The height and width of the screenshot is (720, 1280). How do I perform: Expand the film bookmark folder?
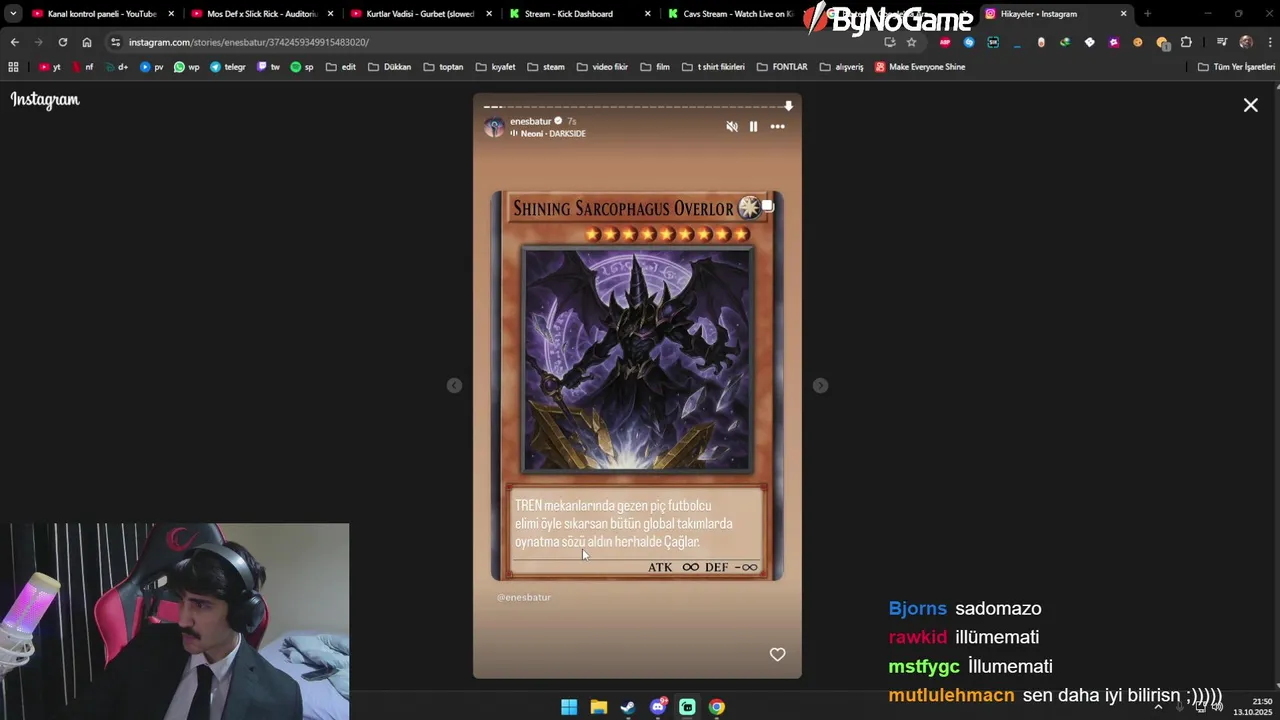pos(655,67)
